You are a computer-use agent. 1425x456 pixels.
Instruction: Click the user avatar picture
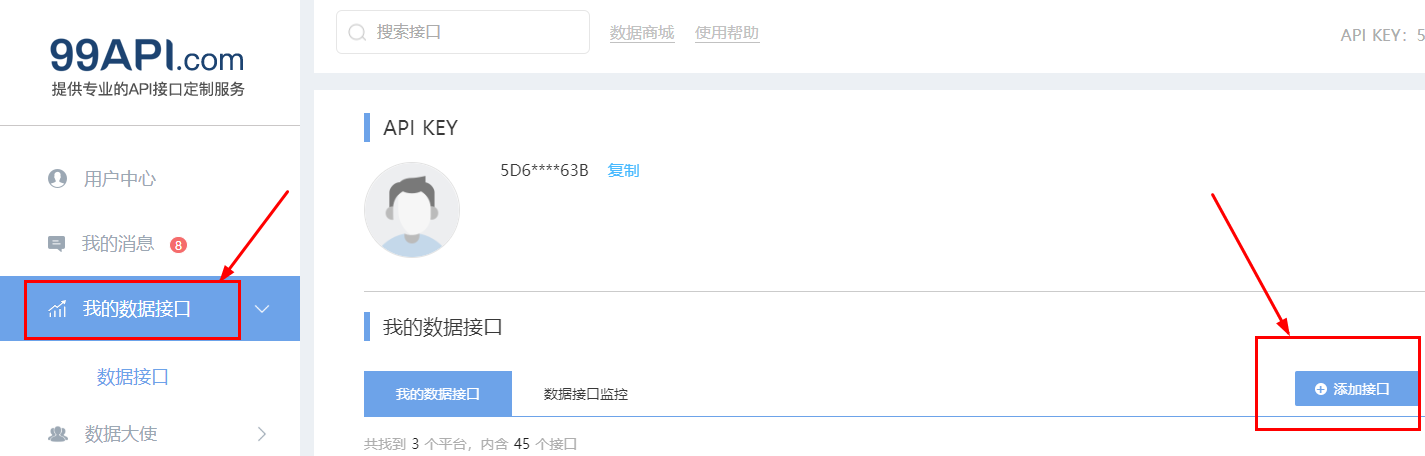(x=412, y=210)
